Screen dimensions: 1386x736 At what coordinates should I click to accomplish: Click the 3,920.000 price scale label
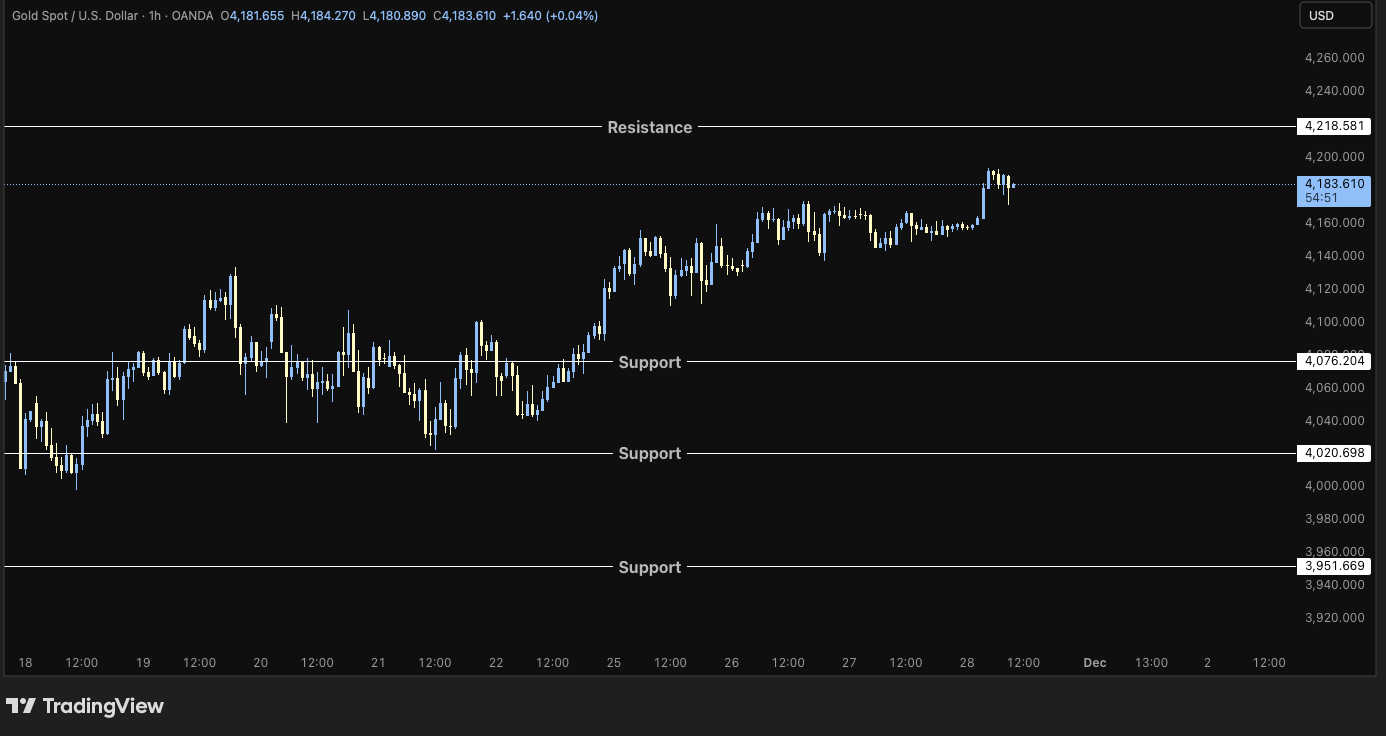click(x=1334, y=617)
